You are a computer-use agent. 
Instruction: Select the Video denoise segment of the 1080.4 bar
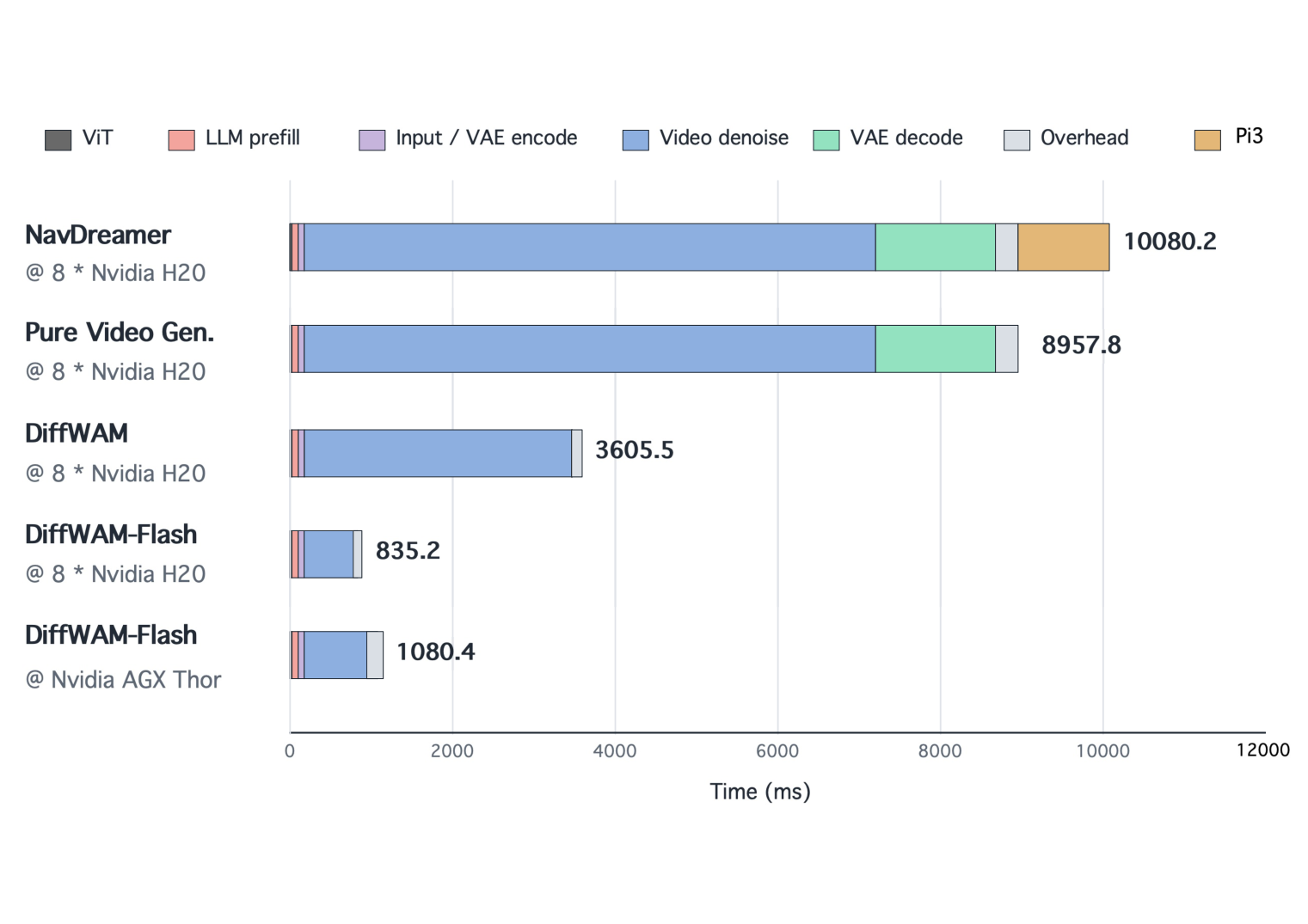pyautogui.click(x=335, y=655)
